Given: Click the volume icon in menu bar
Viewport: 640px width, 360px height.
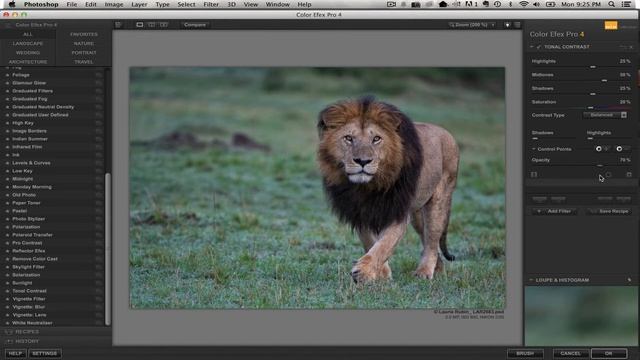Looking at the screenshot, I should (536, 4).
